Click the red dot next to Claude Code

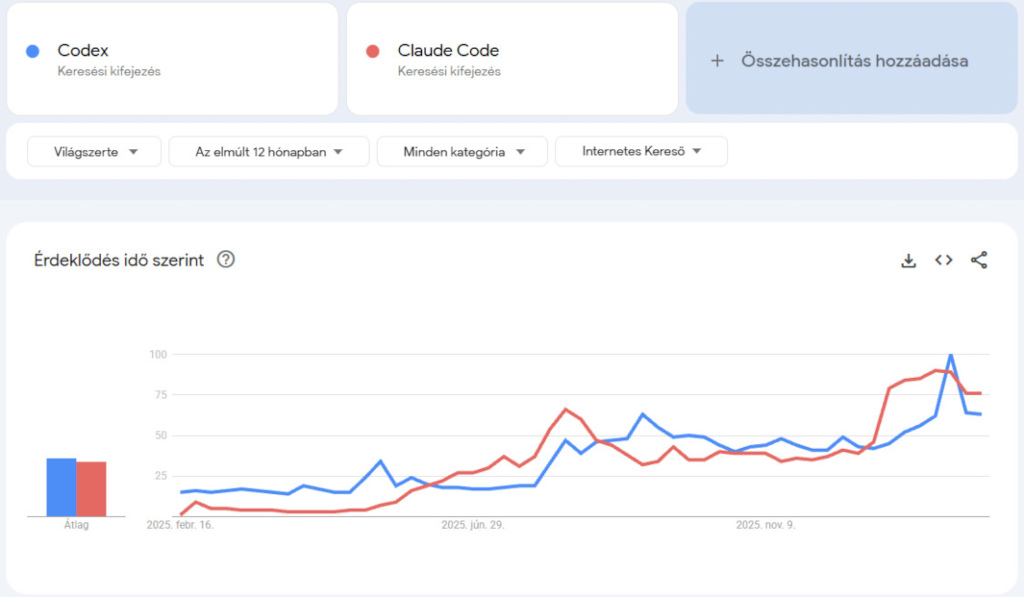pyautogui.click(x=373, y=51)
